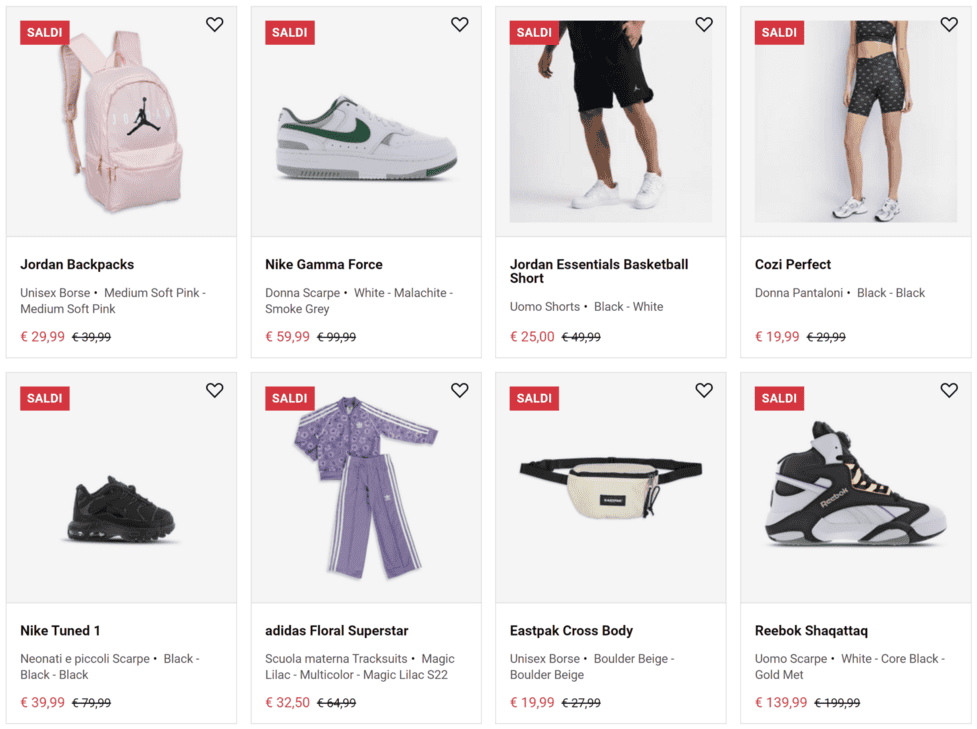Go to Jordan Essentials Basketball Short page
This screenshot has width=977, height=729.
click(x=599, y=271)
